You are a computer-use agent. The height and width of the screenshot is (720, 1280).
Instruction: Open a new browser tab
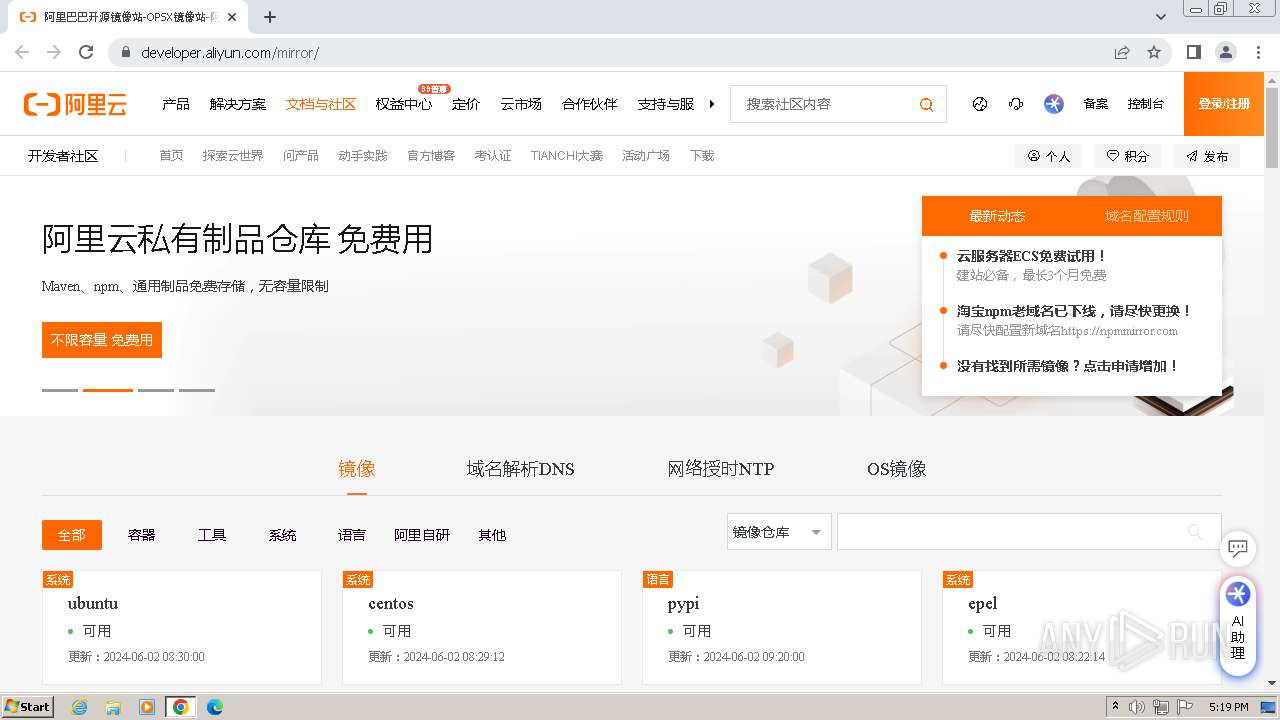270,17
